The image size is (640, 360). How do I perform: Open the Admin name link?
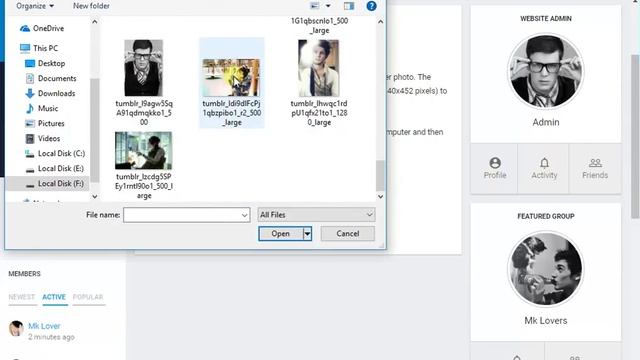546,122
